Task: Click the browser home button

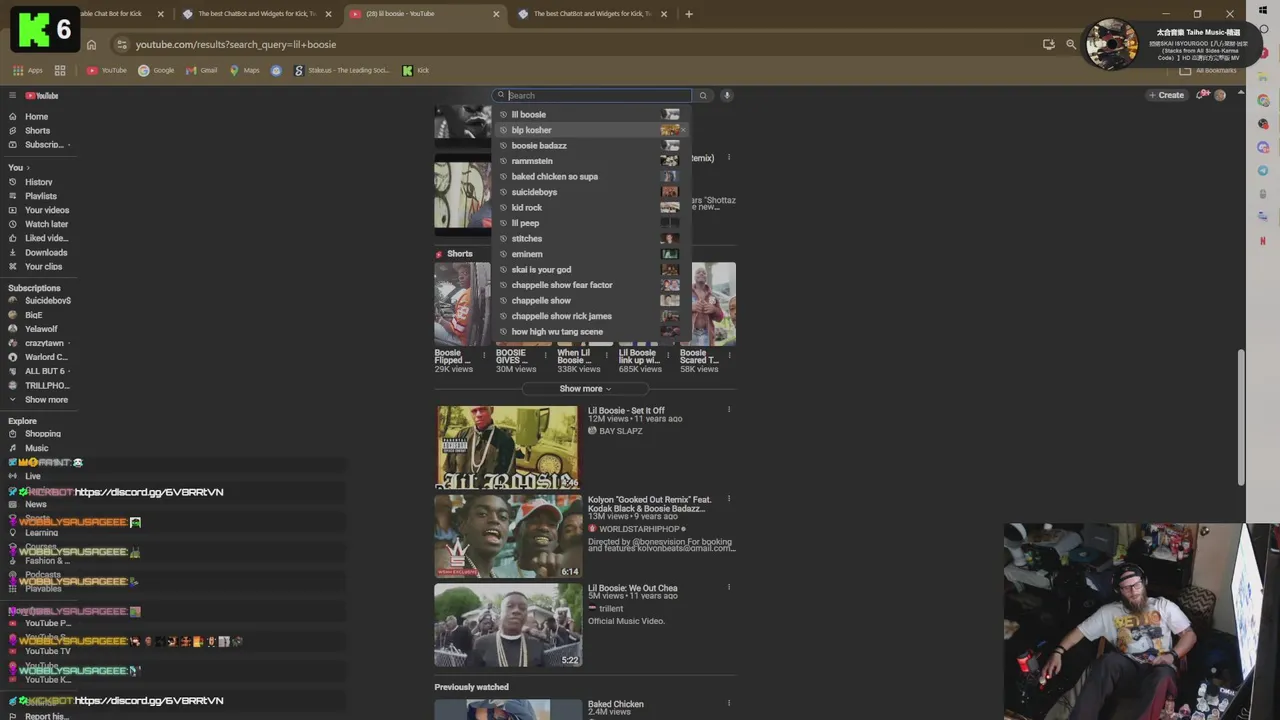Action: point(91,45)
